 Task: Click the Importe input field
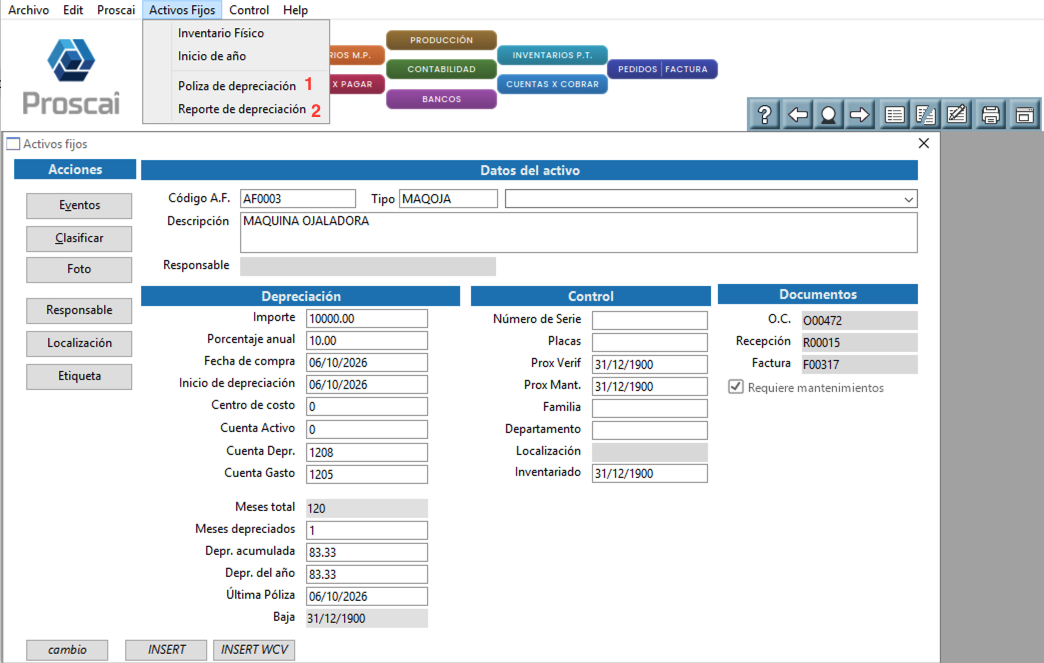point(367,319)
